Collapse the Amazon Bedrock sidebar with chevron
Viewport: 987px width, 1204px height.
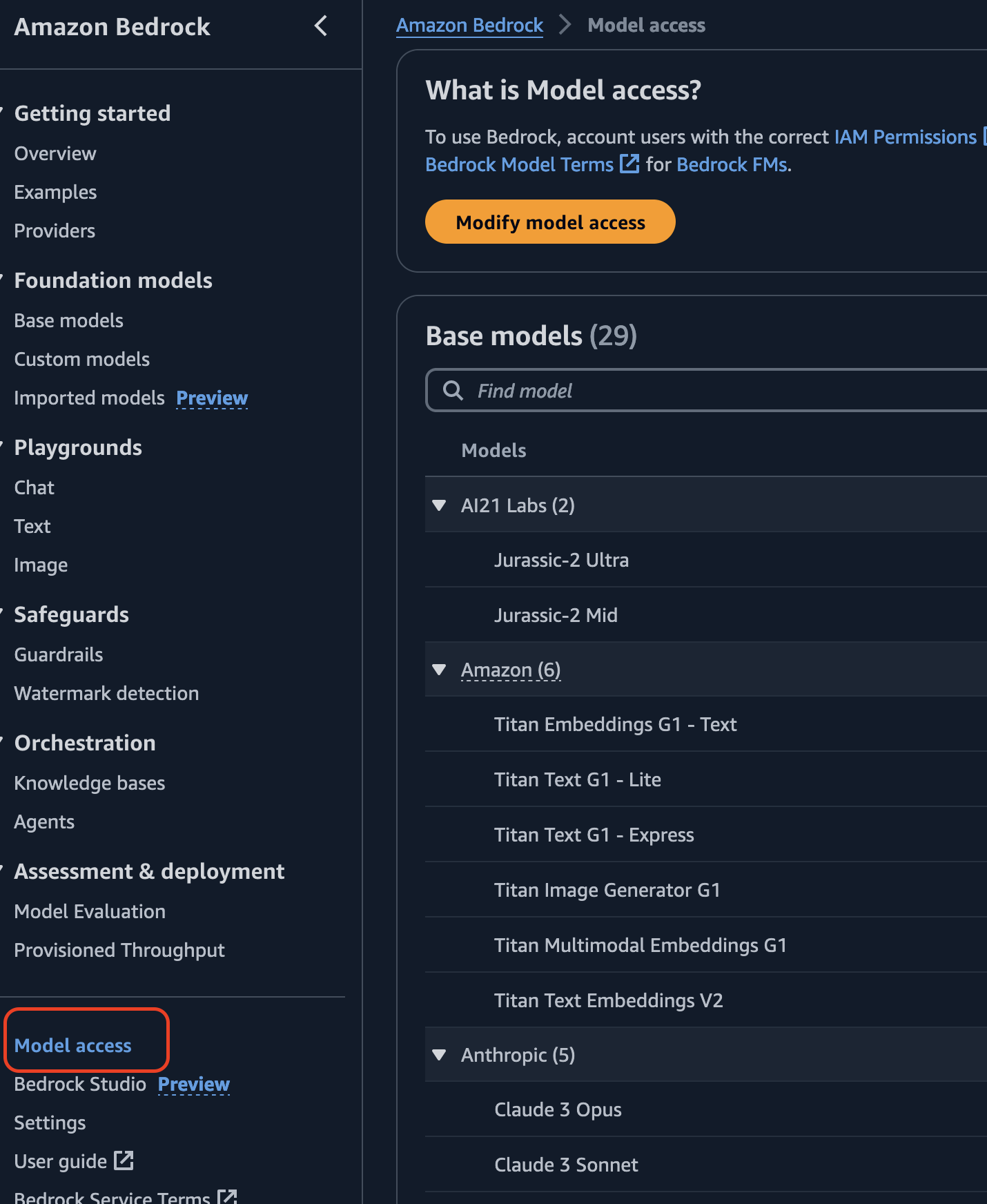(321, 26)
